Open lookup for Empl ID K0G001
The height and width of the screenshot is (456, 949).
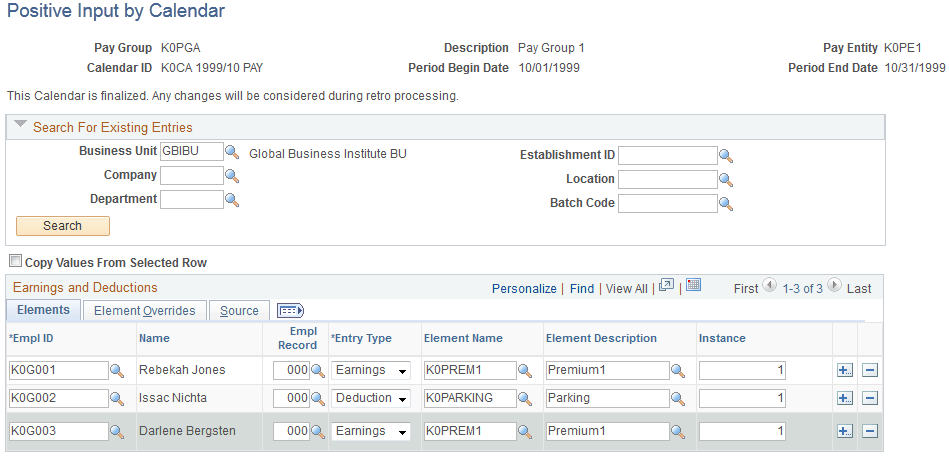coord(117,371)
